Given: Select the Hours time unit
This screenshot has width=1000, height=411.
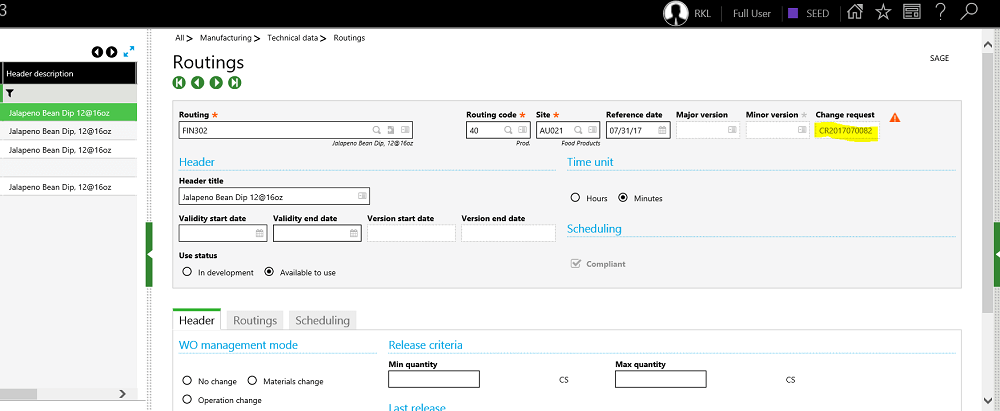Looking at the screenshot, I should click(575, 198).
